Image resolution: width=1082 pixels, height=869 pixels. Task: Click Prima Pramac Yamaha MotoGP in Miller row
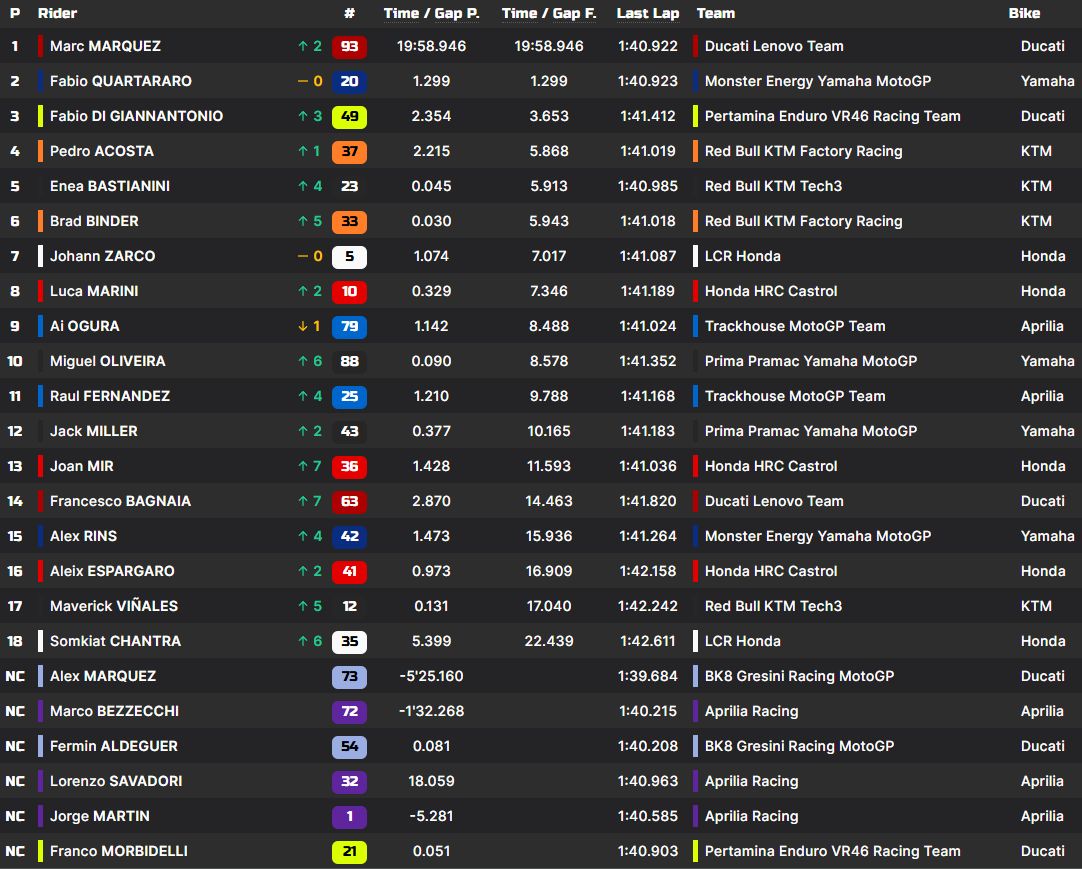click(x=811, y=431)
